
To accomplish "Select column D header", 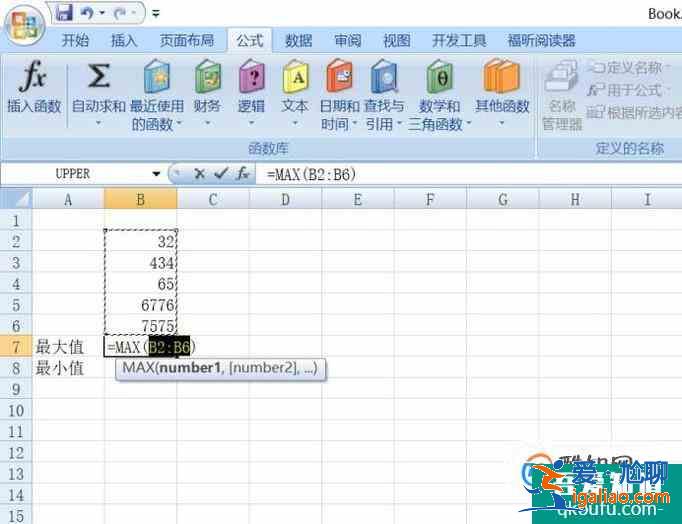I will coord(285,199).
